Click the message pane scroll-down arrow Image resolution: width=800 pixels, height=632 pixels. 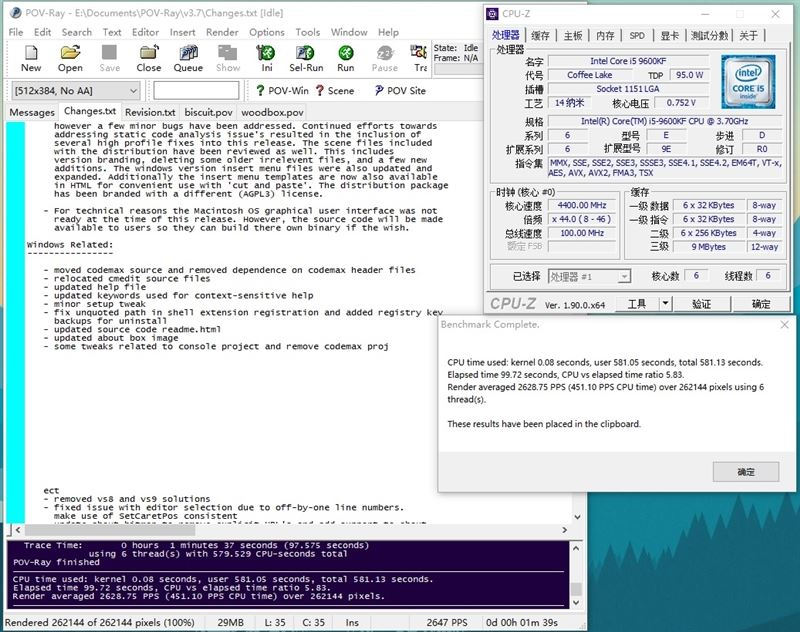point(576,602)
